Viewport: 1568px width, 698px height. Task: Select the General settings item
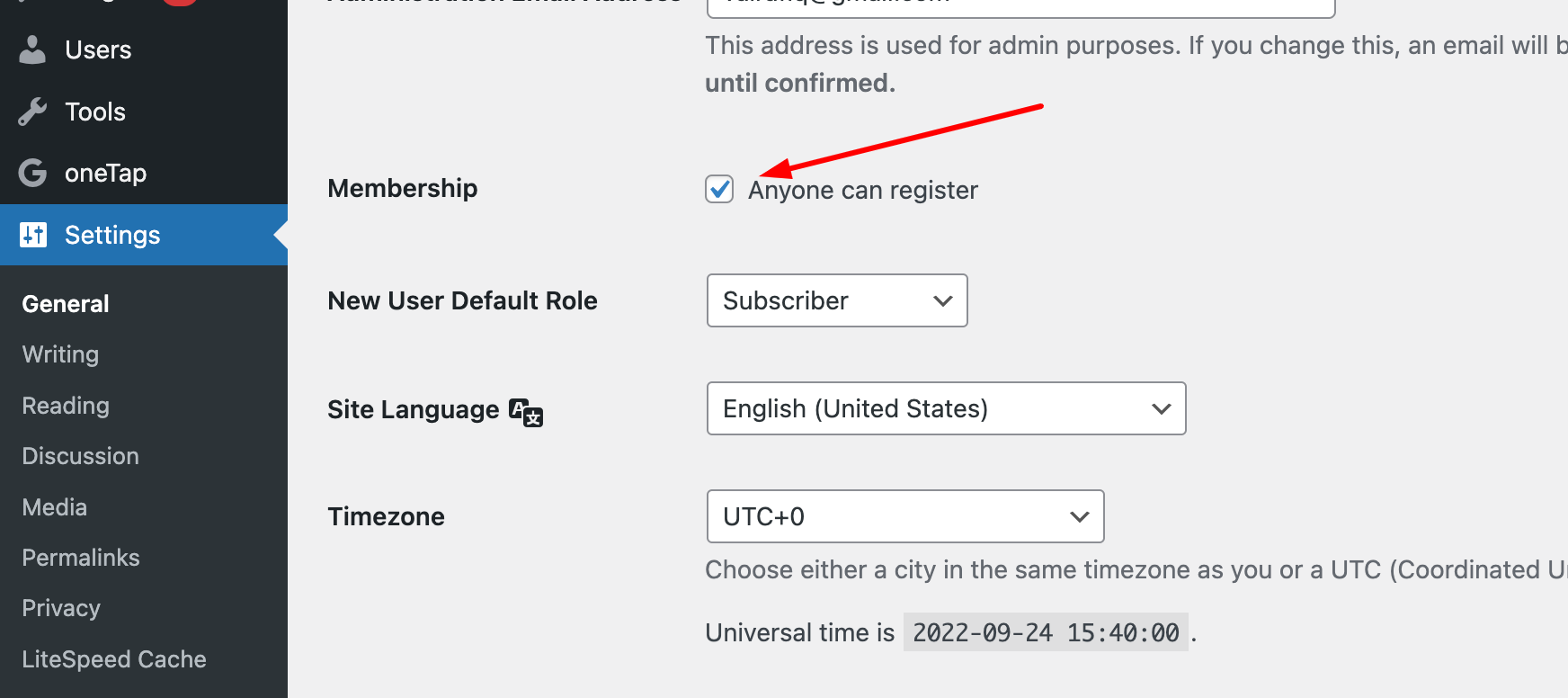[66, 304]
